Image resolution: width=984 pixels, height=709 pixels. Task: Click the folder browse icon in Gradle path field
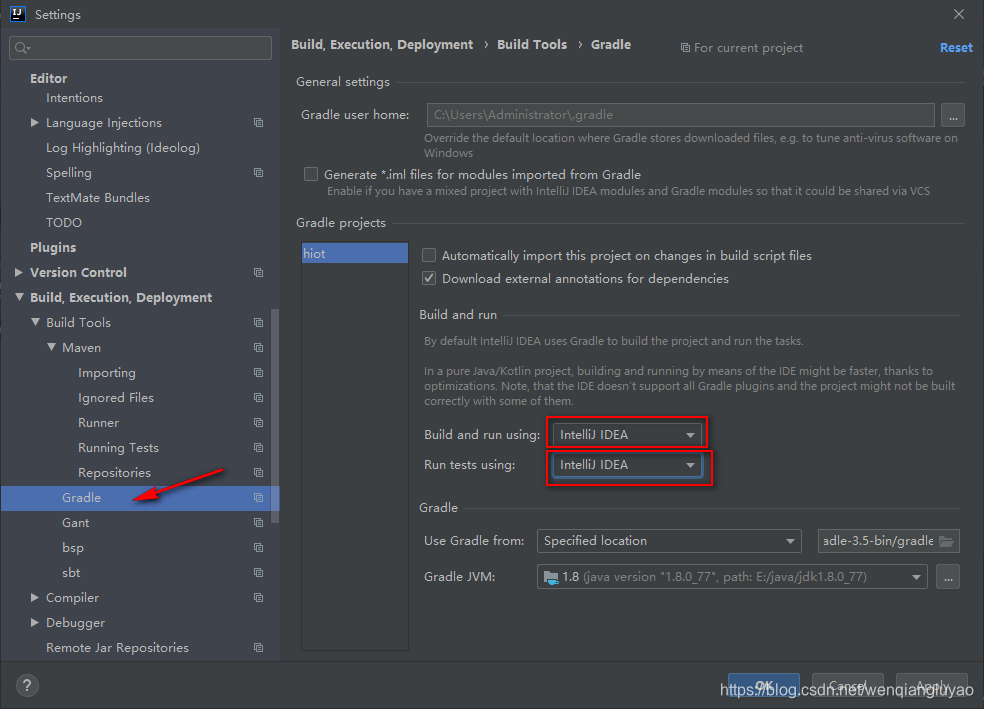946,541
